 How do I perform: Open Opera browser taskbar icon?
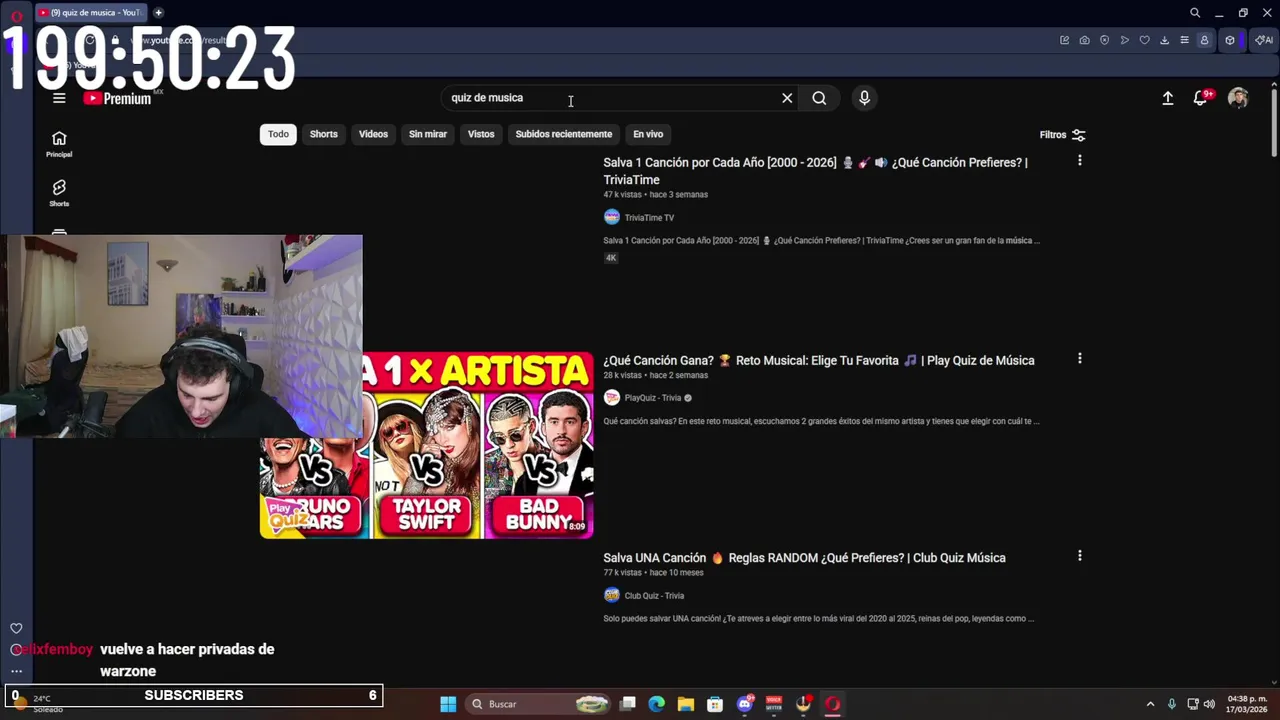pyautogui.click(x=832, y=704)
